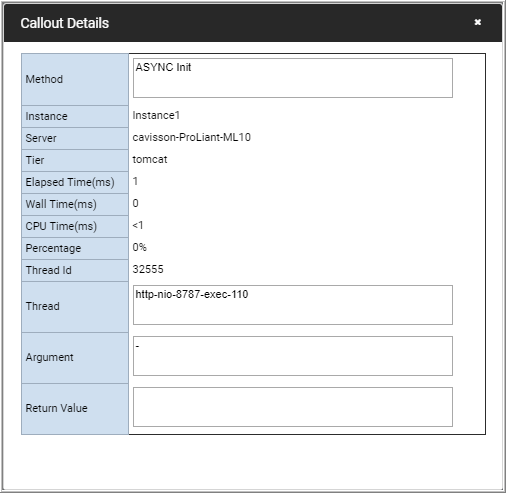
Task: Select the Instance1 value text
Action: coord(156,115)
